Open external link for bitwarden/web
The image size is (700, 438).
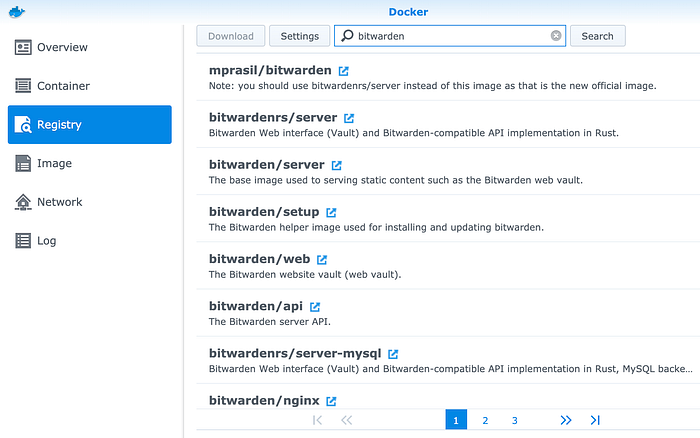click(321, 260)
